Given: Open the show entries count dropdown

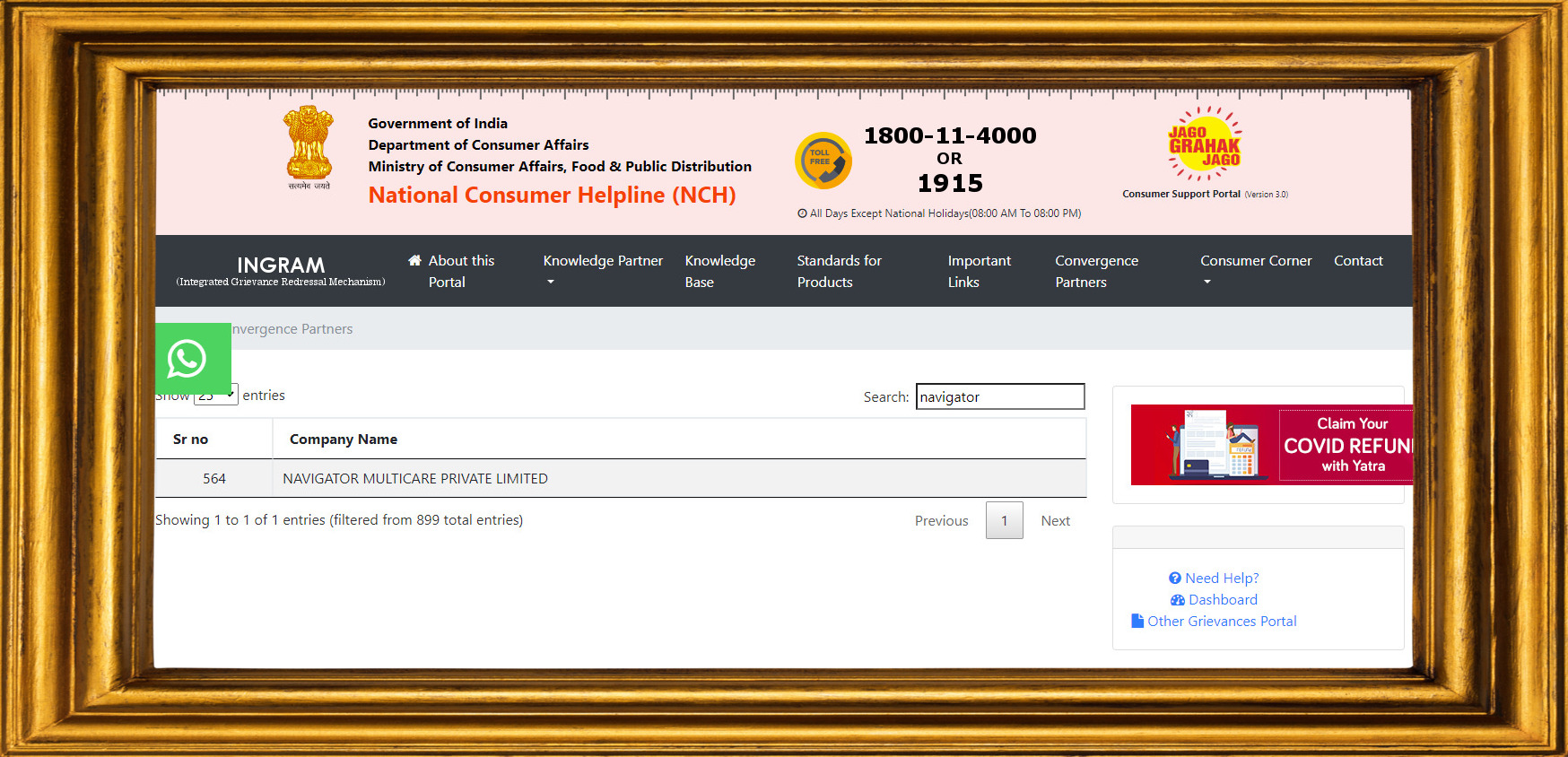Looking at the screenshot, I should tap(216, 396).
